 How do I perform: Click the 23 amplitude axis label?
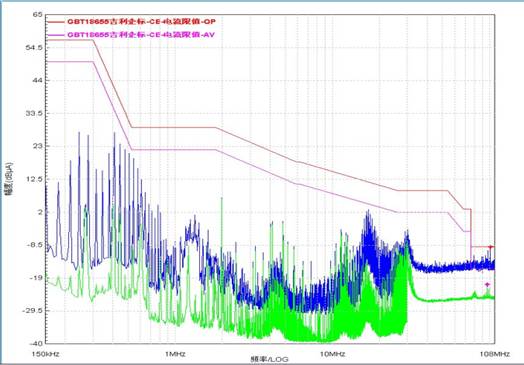pos(38,146)
